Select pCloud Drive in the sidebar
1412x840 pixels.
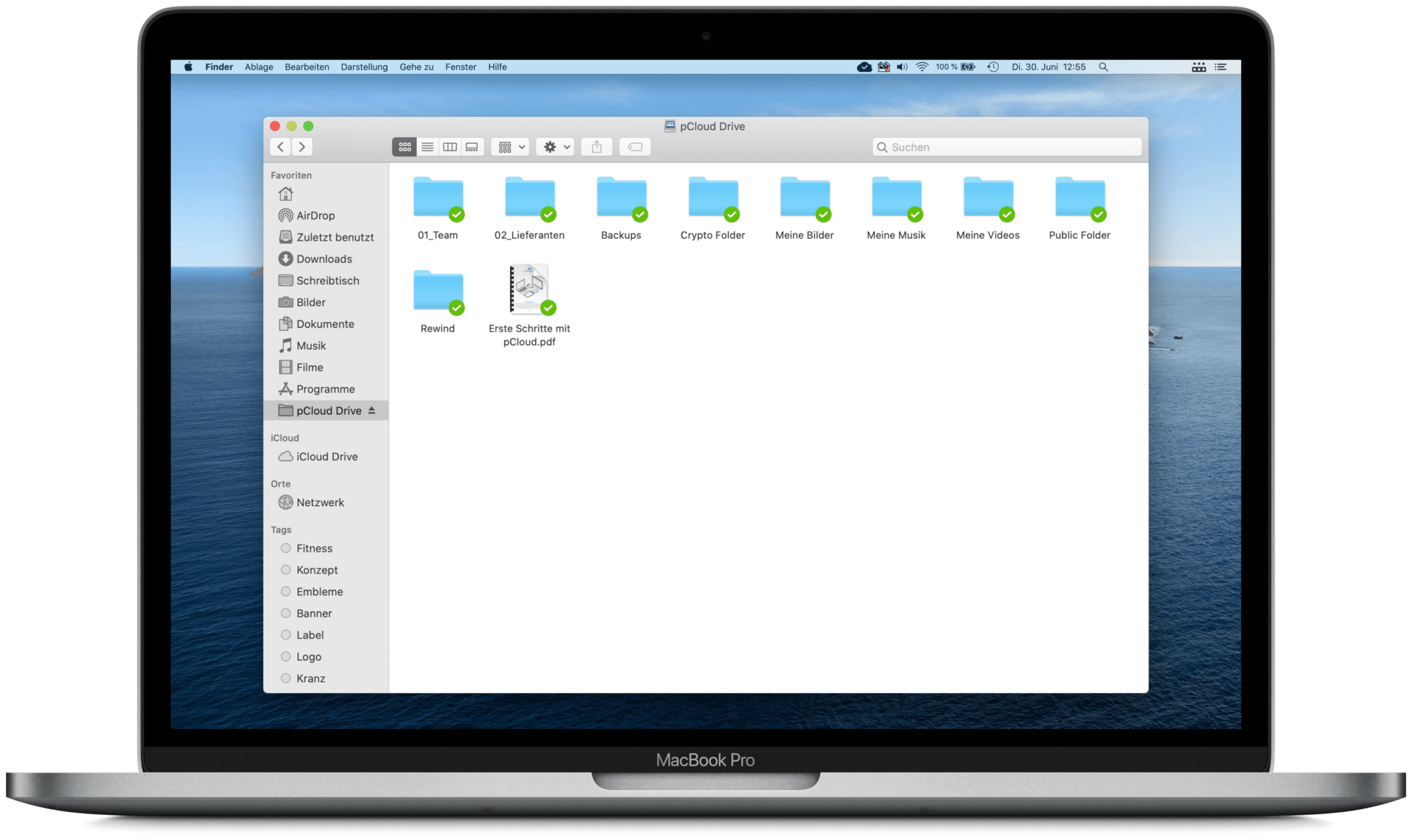(x=326, y=410)
